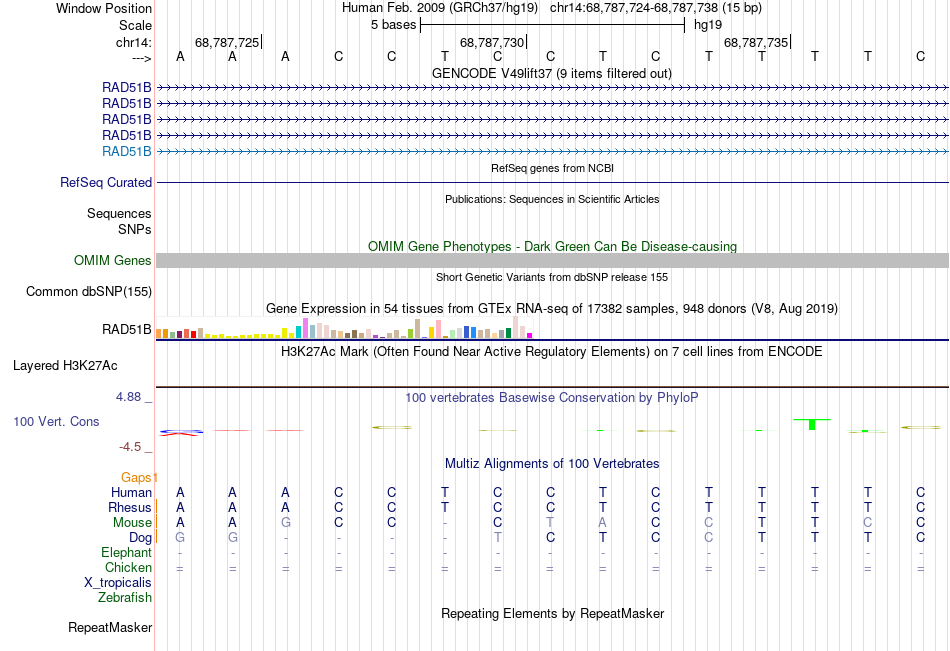Click the magenta last bar in GTEx chart
Screen dimensions: 950x651
click(530, 335)
